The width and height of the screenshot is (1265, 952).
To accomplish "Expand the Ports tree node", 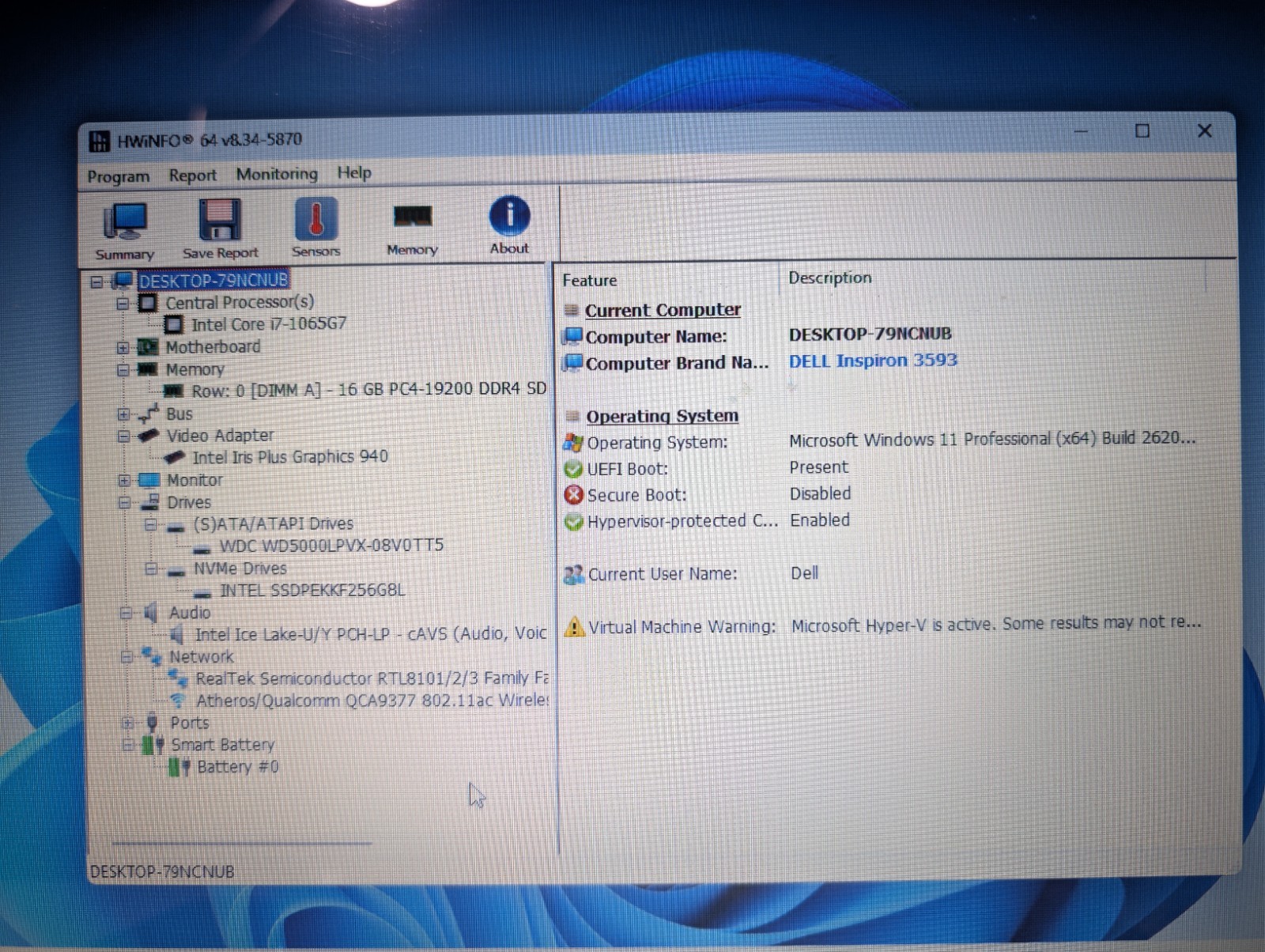I will click(x=127, y=723).
